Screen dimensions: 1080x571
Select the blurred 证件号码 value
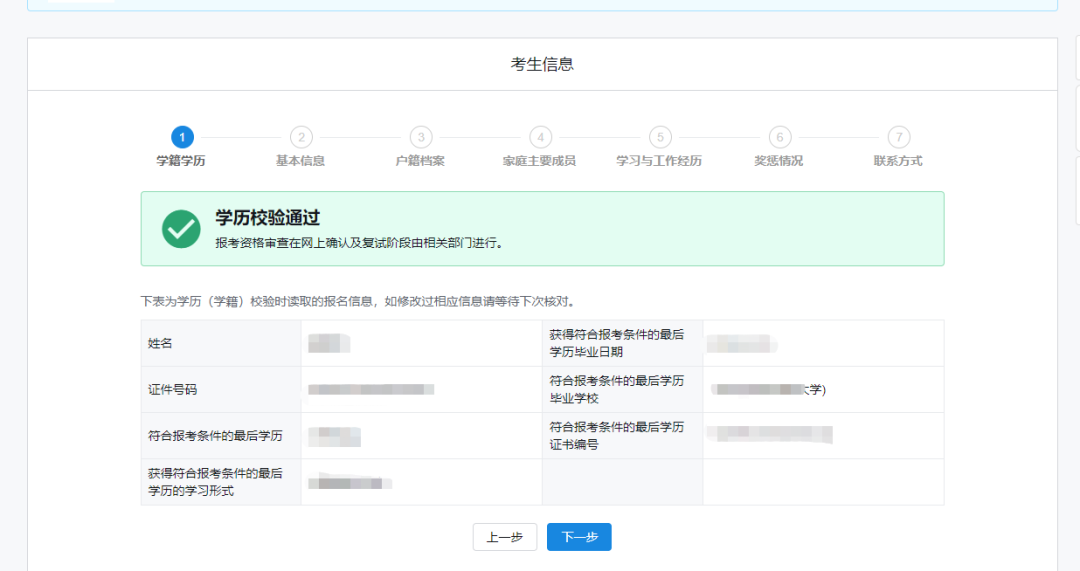pyautogui.click(x=371, y=390)
